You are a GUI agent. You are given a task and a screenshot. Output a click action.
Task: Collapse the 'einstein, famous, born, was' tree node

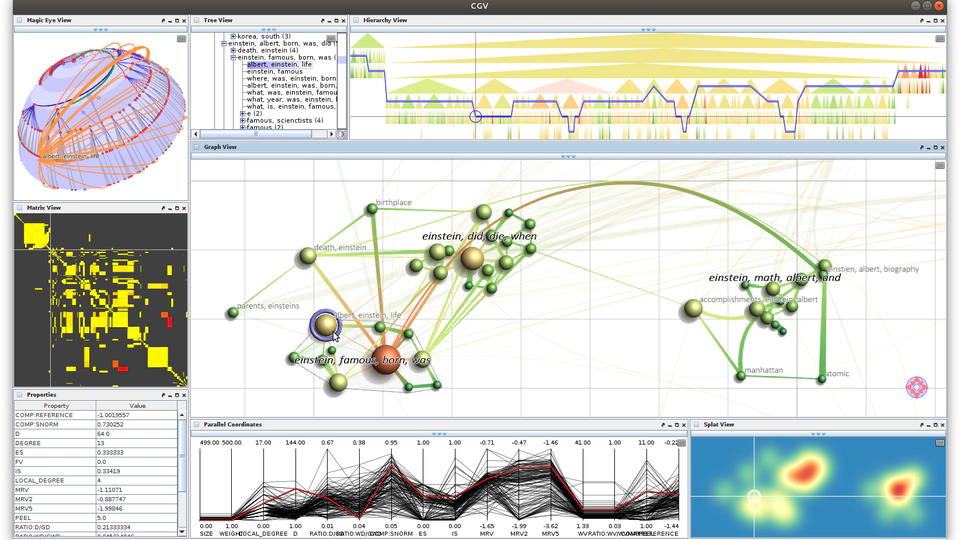(233, 58)
